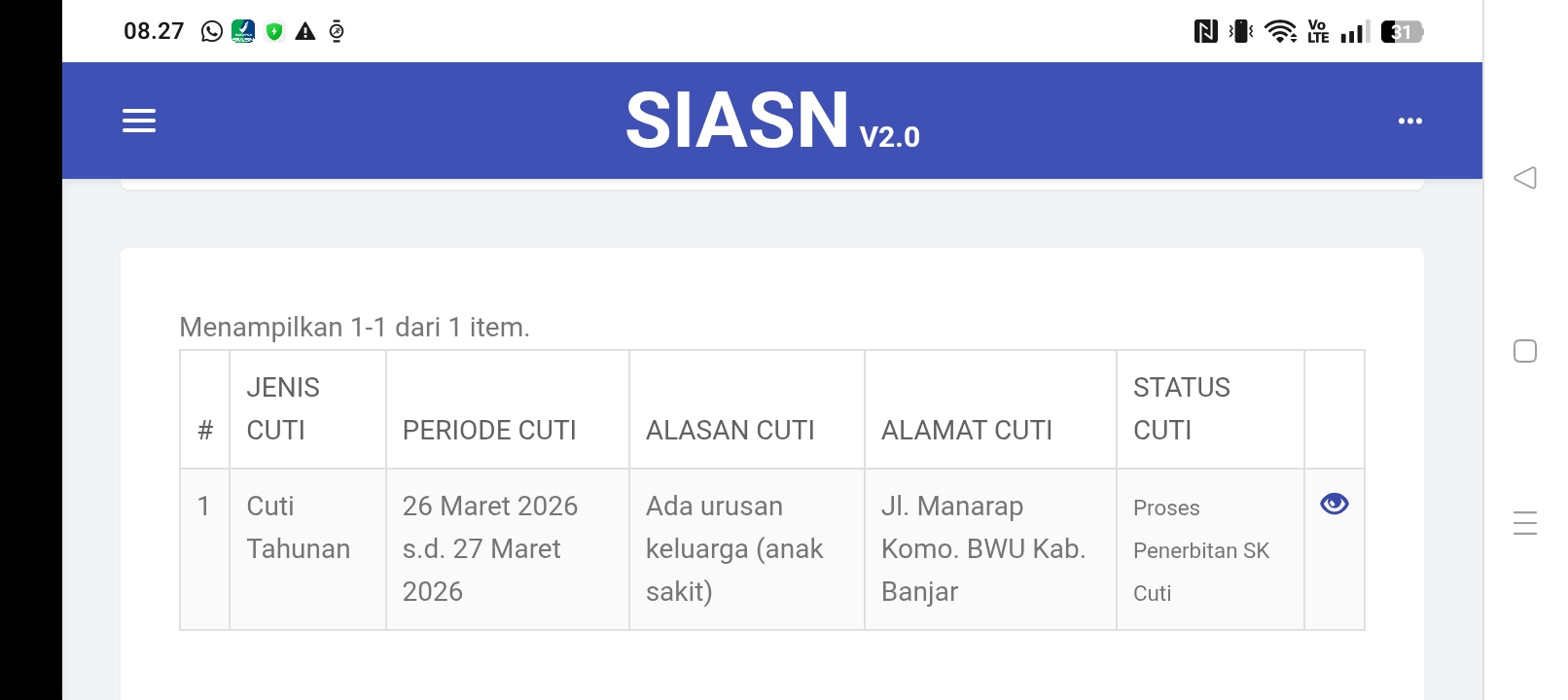View leave details via eye icon
Image resolution: width=1568 pixels, height=700 pixels.
(x=1334, y=504)
